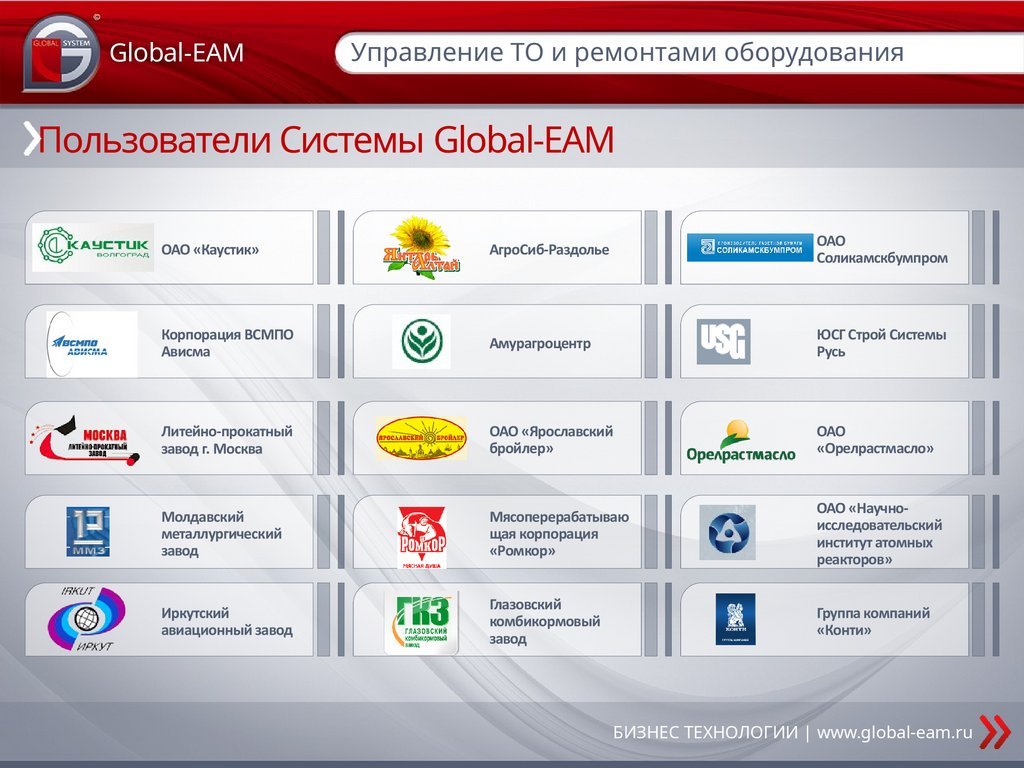Click the dark blue Конти logo
1024x768 pixels.
click(x=735, y=619)
